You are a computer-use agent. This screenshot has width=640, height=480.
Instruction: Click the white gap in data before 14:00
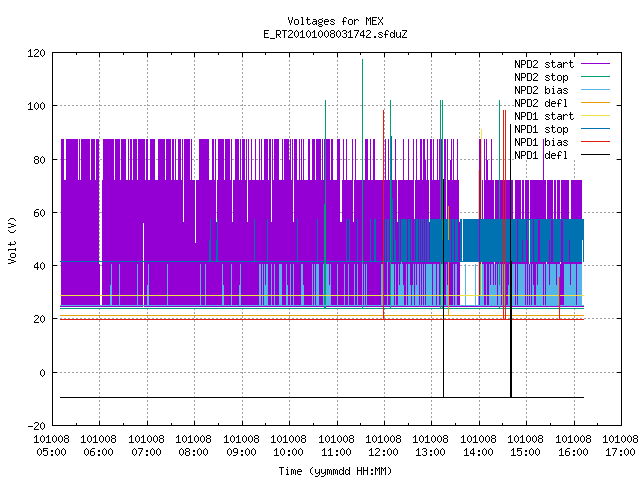[470, 284]
